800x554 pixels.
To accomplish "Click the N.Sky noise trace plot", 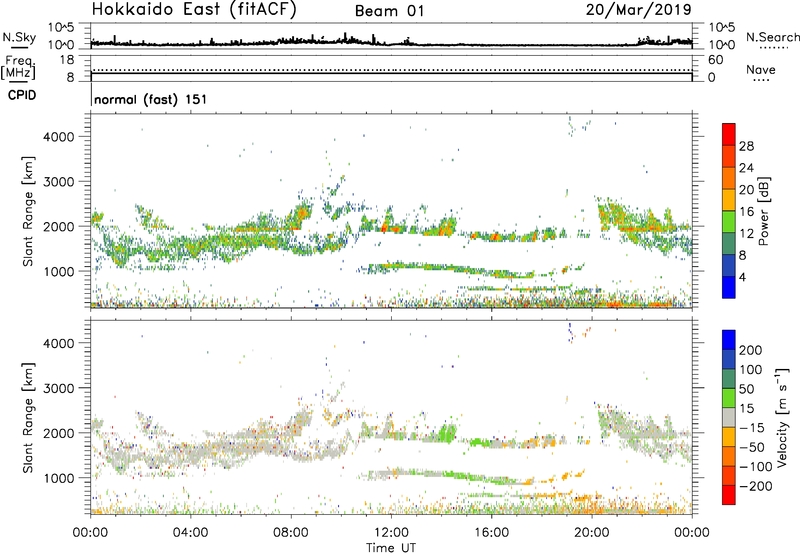I will (391, 36).
